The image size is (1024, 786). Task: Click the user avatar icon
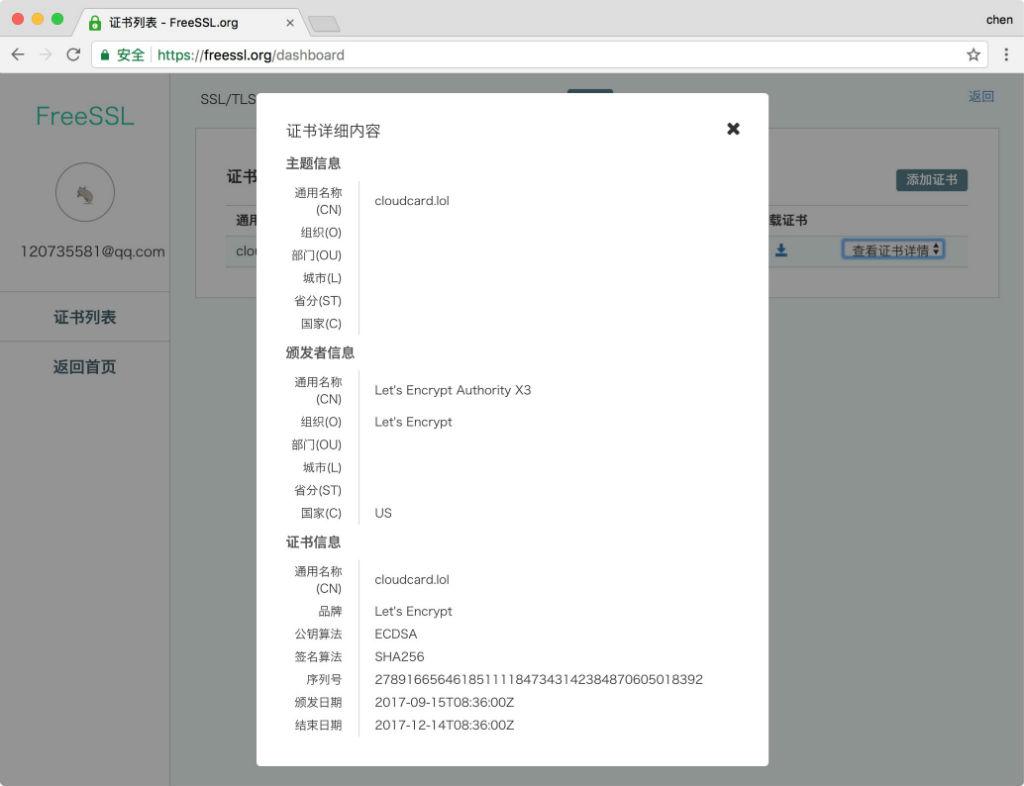(x=85, y=192)
